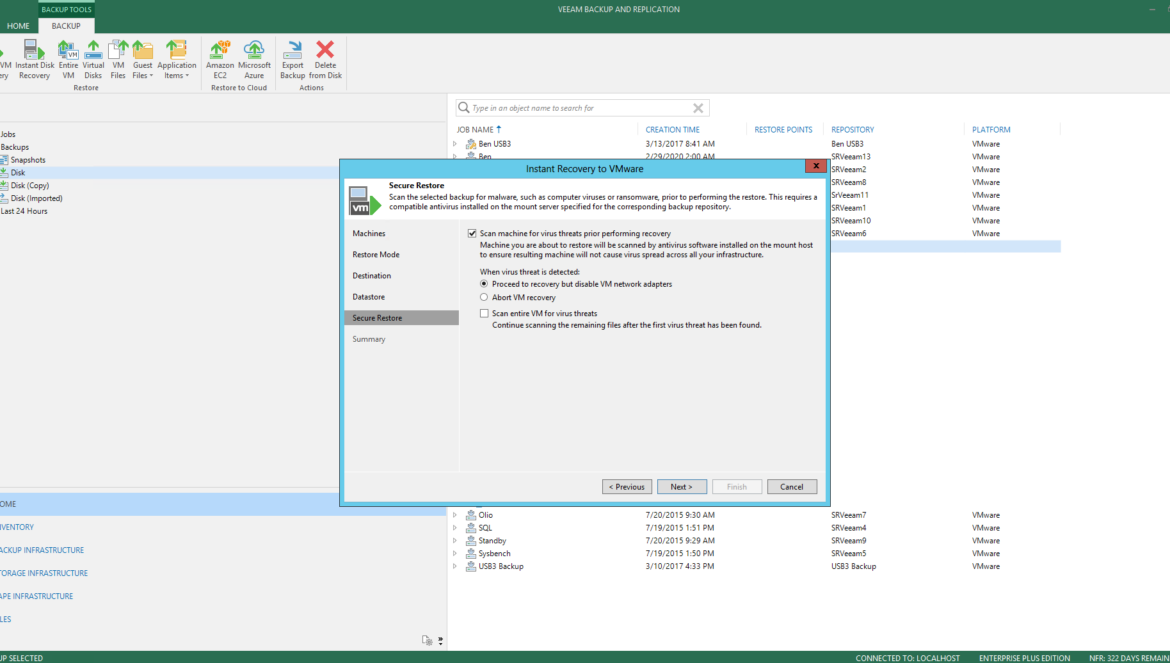The height and width of the screenshot is (663, 1170).
Task: Select Snapshots in the backups tree
Action: (x=28, y=160)
